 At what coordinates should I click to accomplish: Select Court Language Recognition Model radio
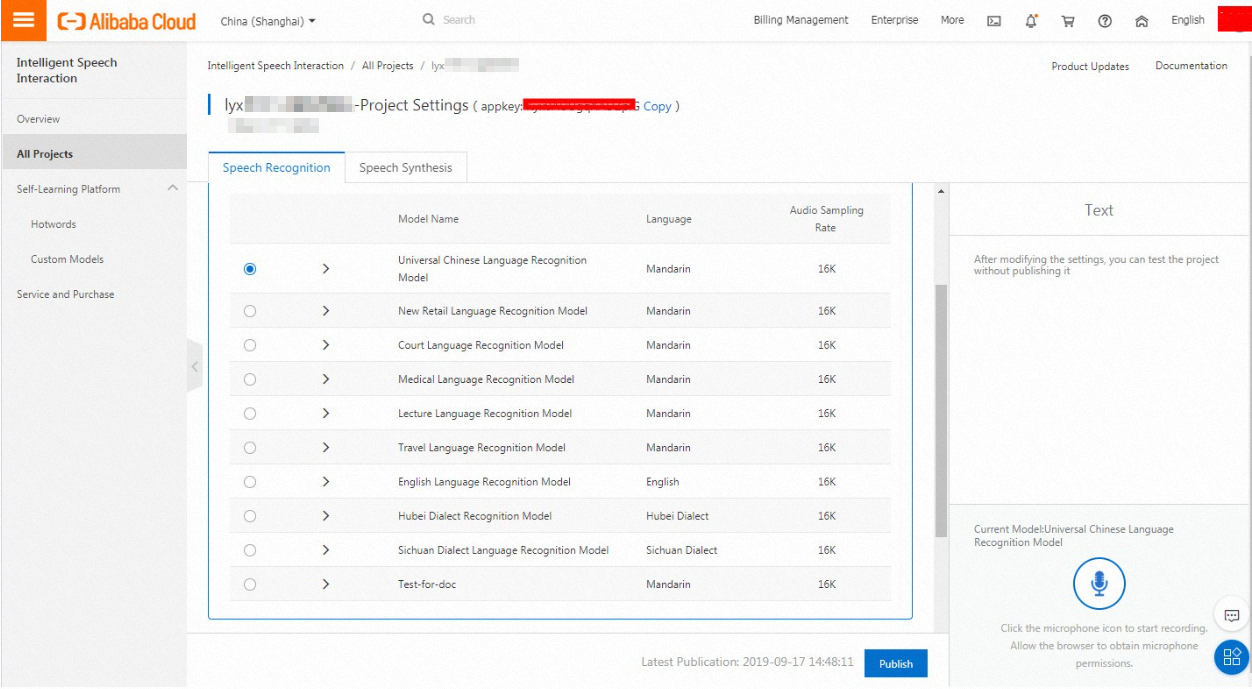250,345
